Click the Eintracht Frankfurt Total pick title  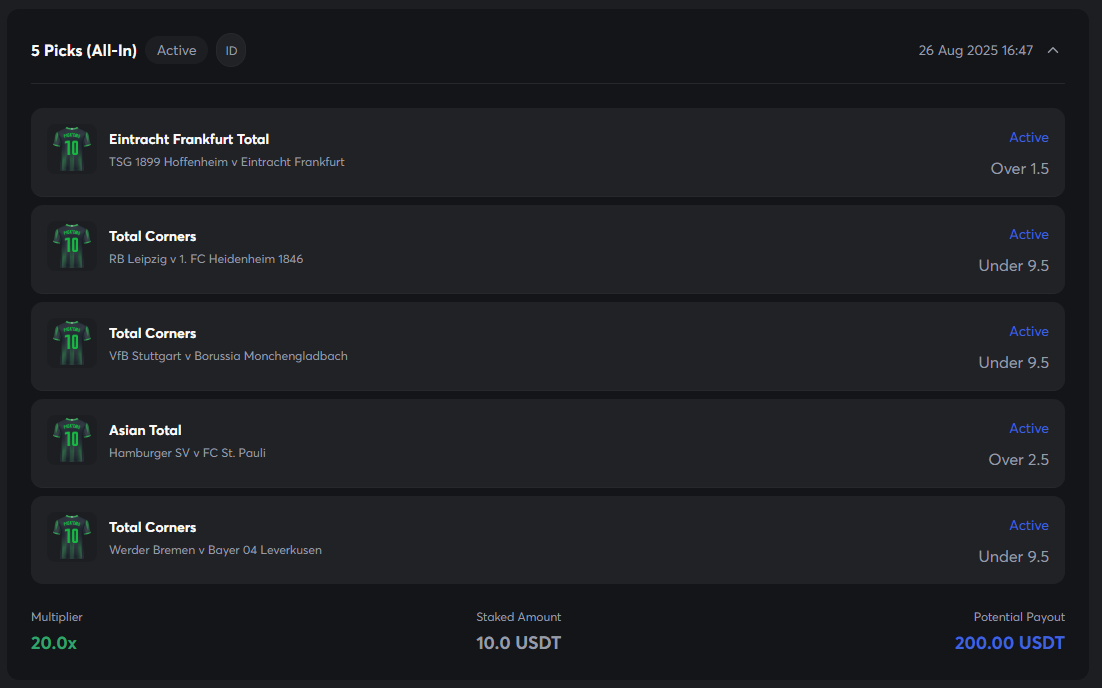point(189,139)
